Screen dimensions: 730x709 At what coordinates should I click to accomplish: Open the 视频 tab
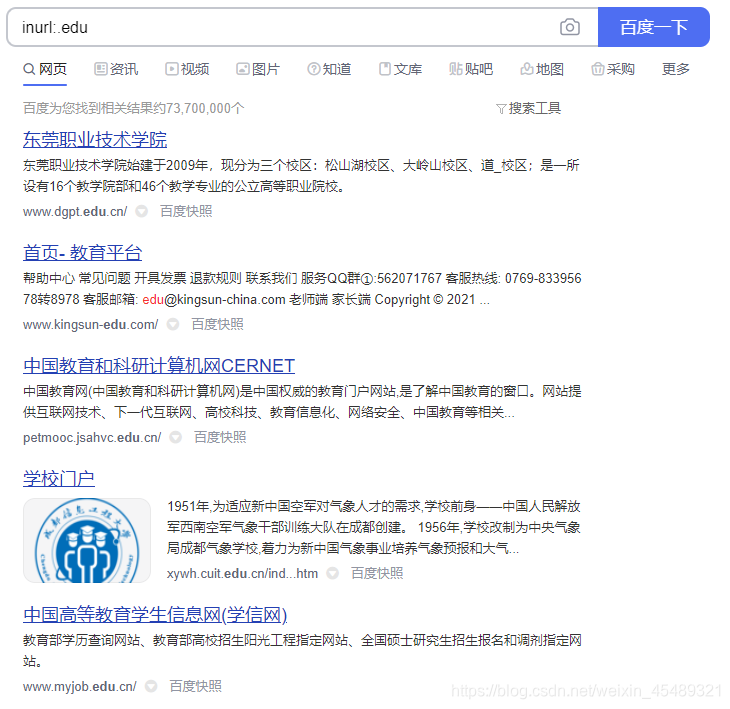187,69
